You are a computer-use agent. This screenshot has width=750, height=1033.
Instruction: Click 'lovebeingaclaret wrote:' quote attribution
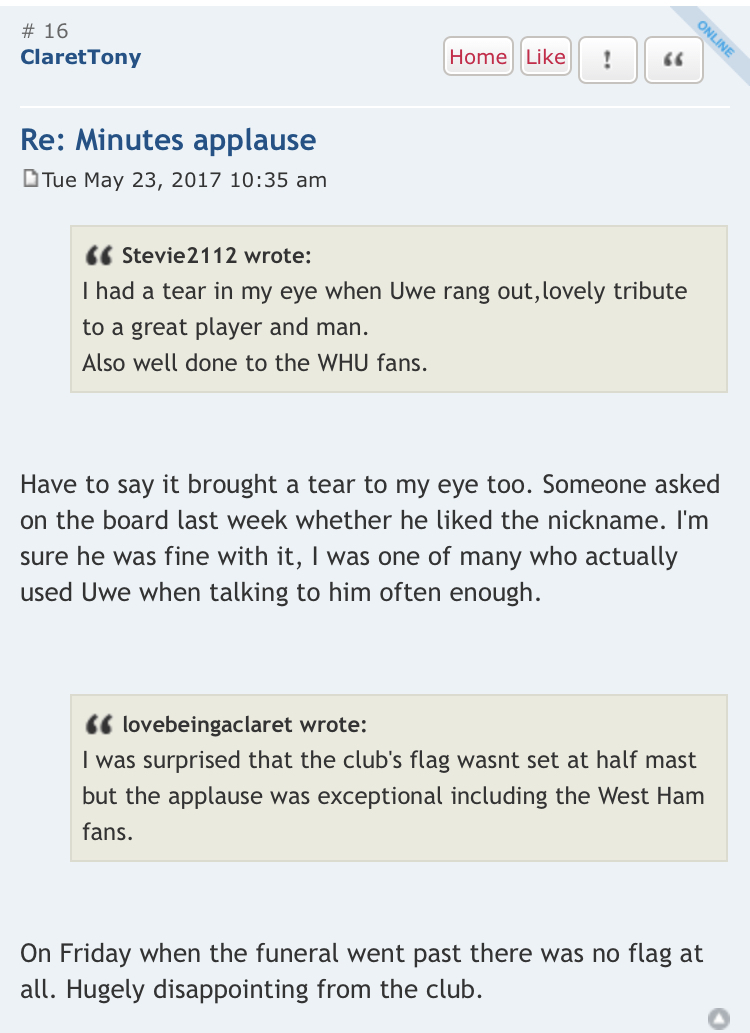click(245, 725)
